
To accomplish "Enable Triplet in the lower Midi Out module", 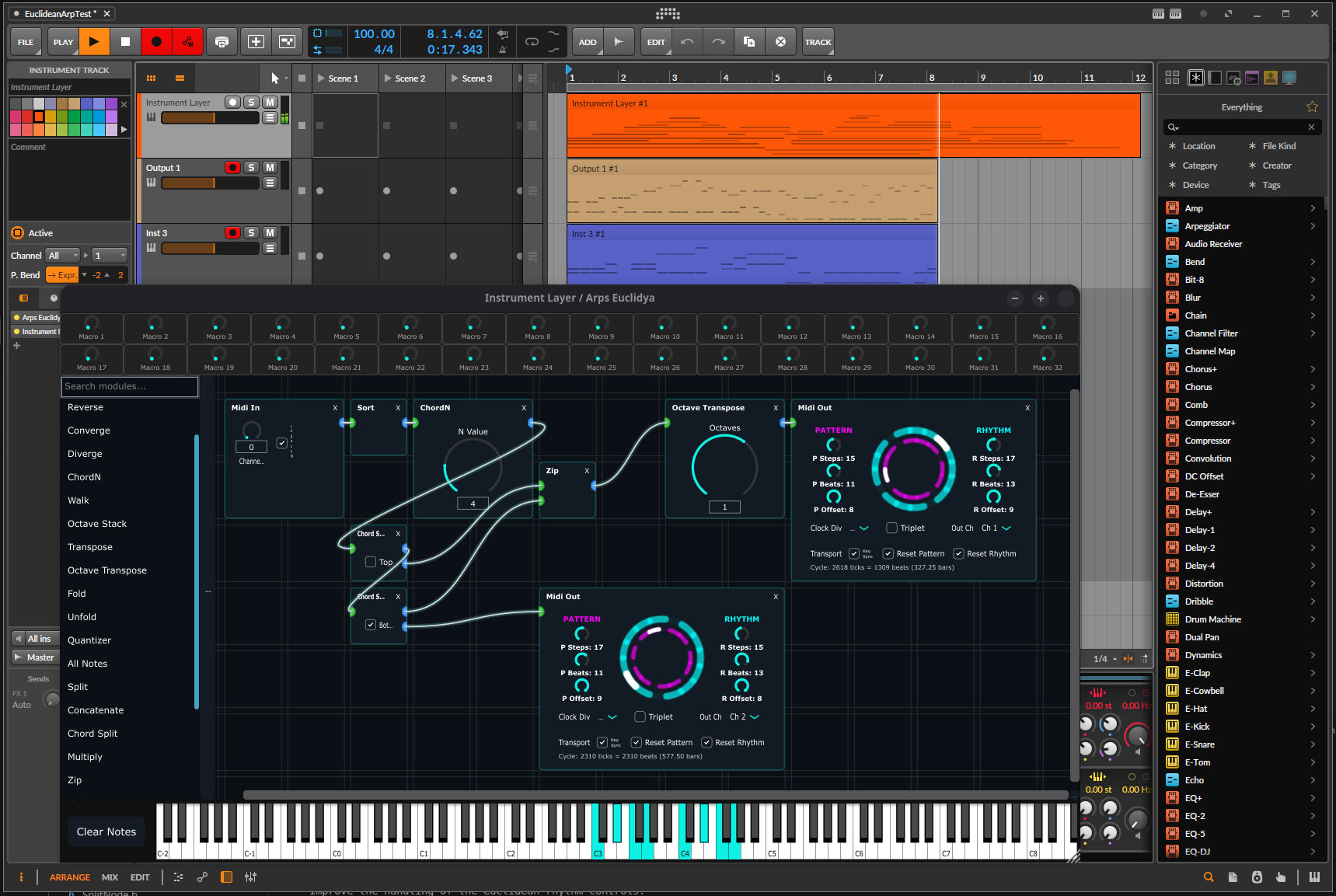I will (640, 716).
